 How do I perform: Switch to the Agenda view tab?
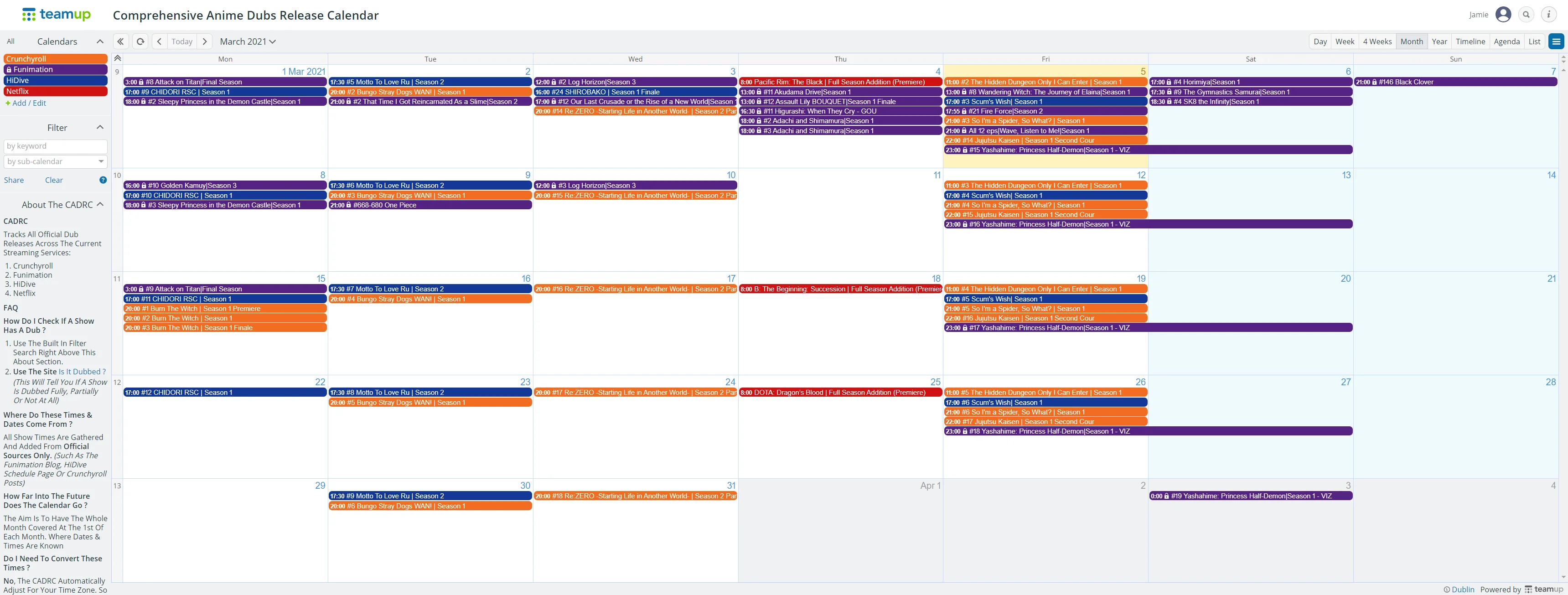(1507, 41)
